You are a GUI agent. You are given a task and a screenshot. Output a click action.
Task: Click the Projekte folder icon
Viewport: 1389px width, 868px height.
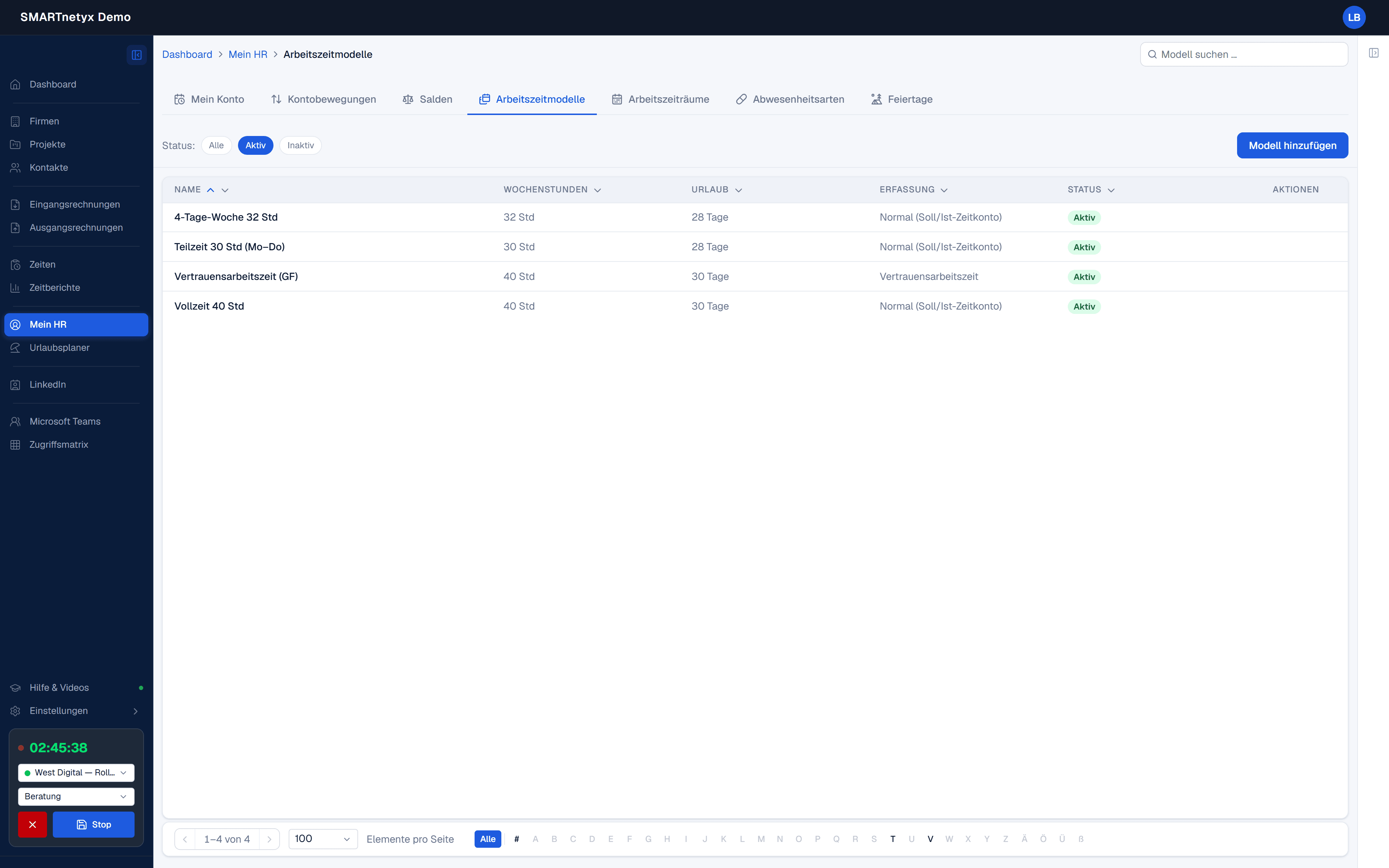(x=16, y=145)
